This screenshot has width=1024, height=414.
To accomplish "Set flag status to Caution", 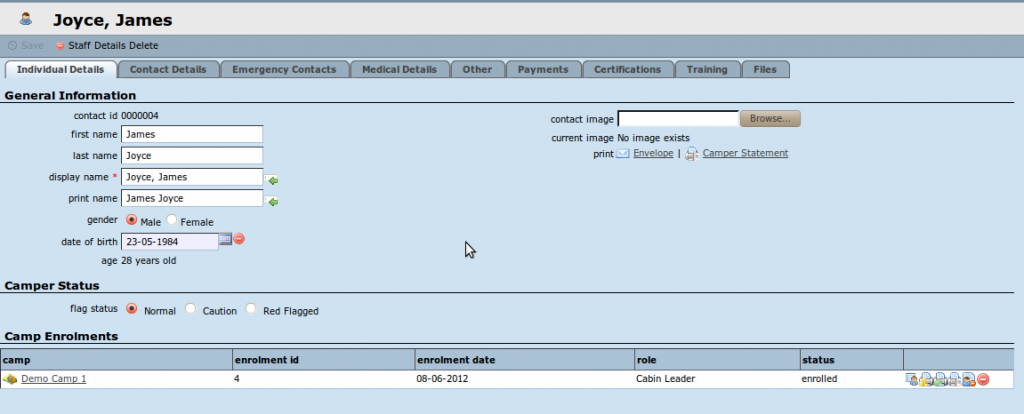I will (x=191, y=310).
